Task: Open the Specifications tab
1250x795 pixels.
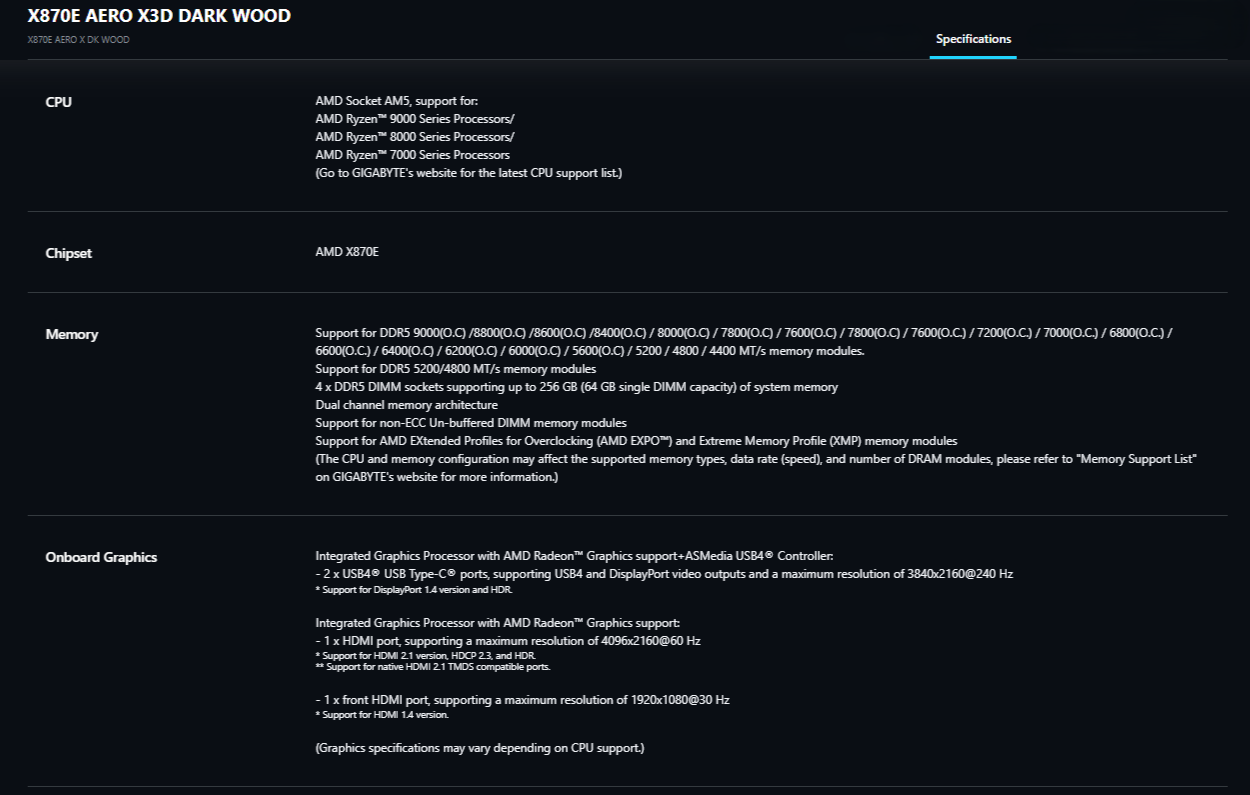Action: [973, 39]
